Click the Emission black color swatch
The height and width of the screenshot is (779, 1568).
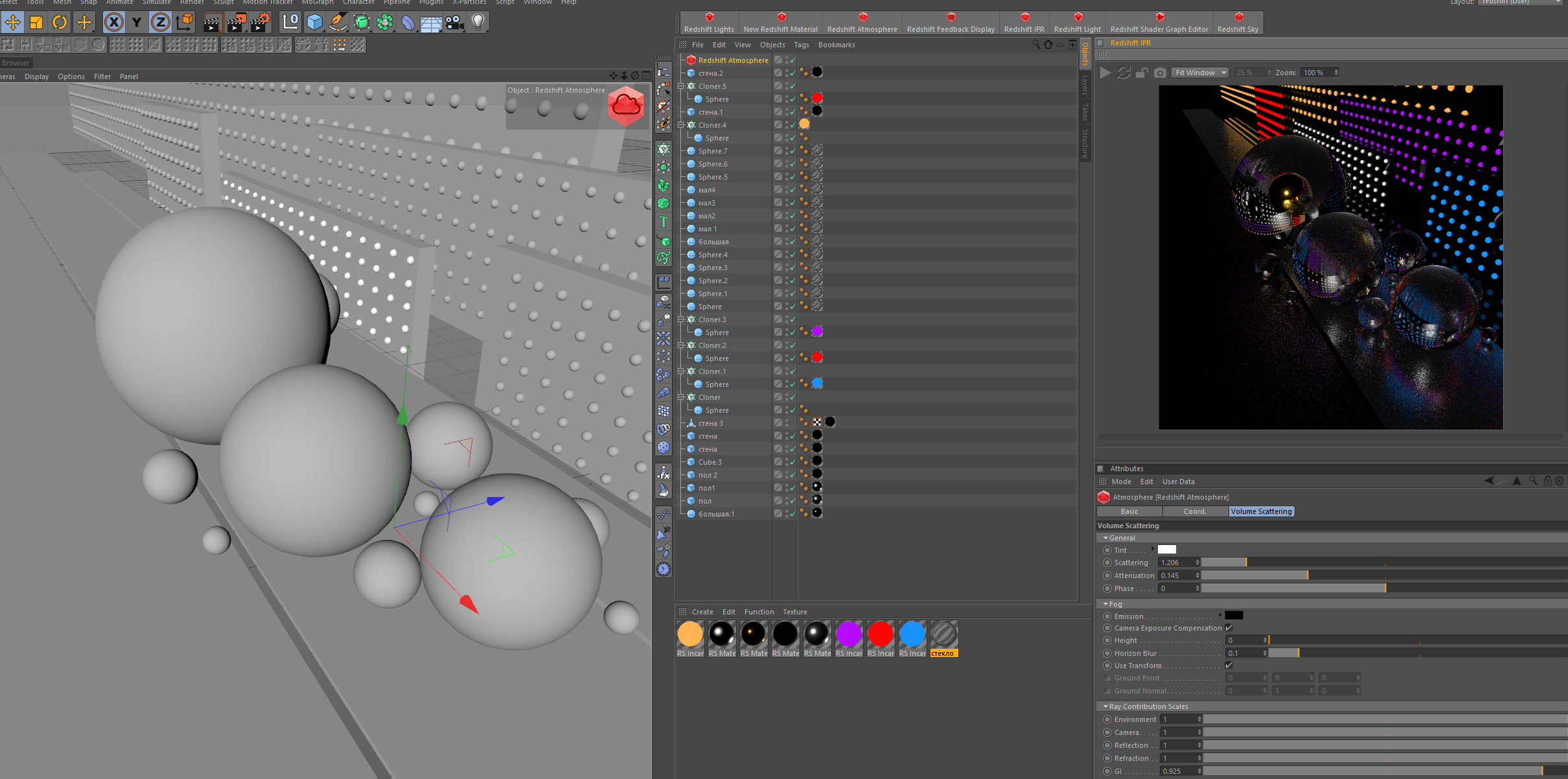(1234, 616)
